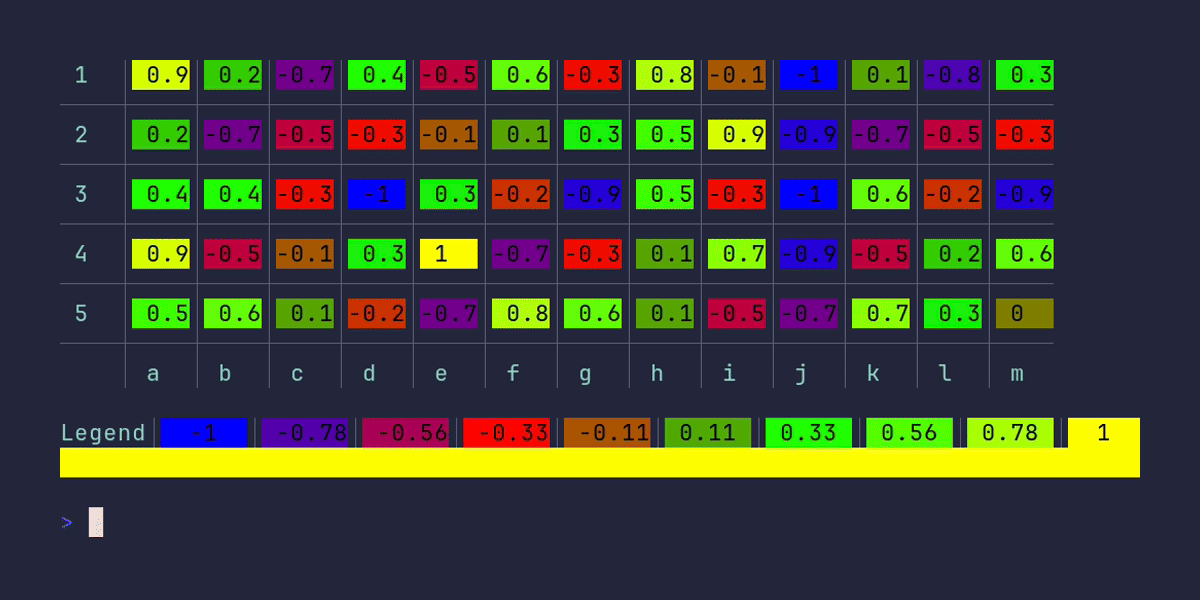Image resolution: width=1200 pixels, height=600 pixels.
Task: Select row label 1
Action: point(81,74)
